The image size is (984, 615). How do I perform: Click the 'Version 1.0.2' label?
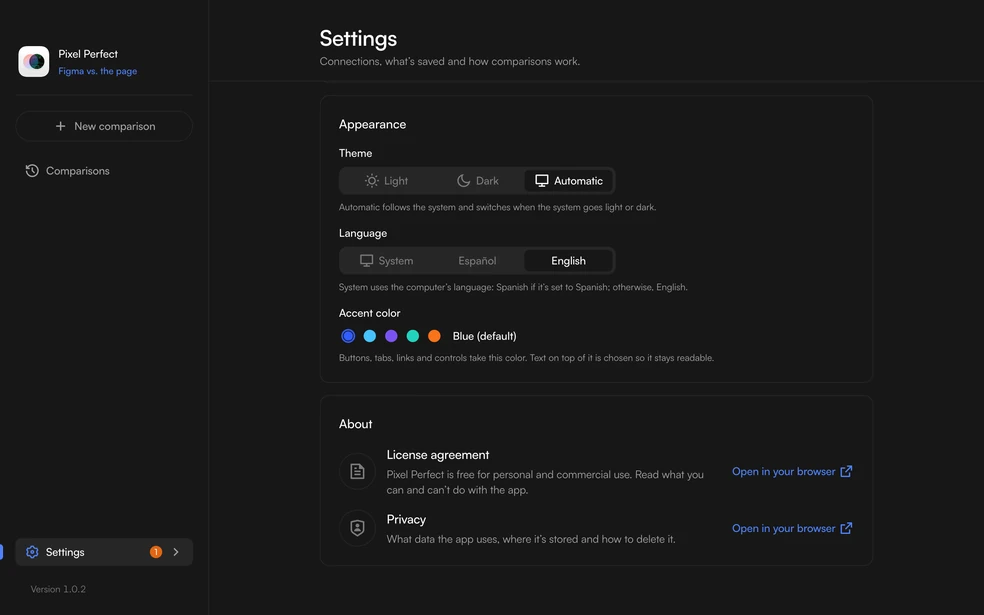tap(58, 589)
